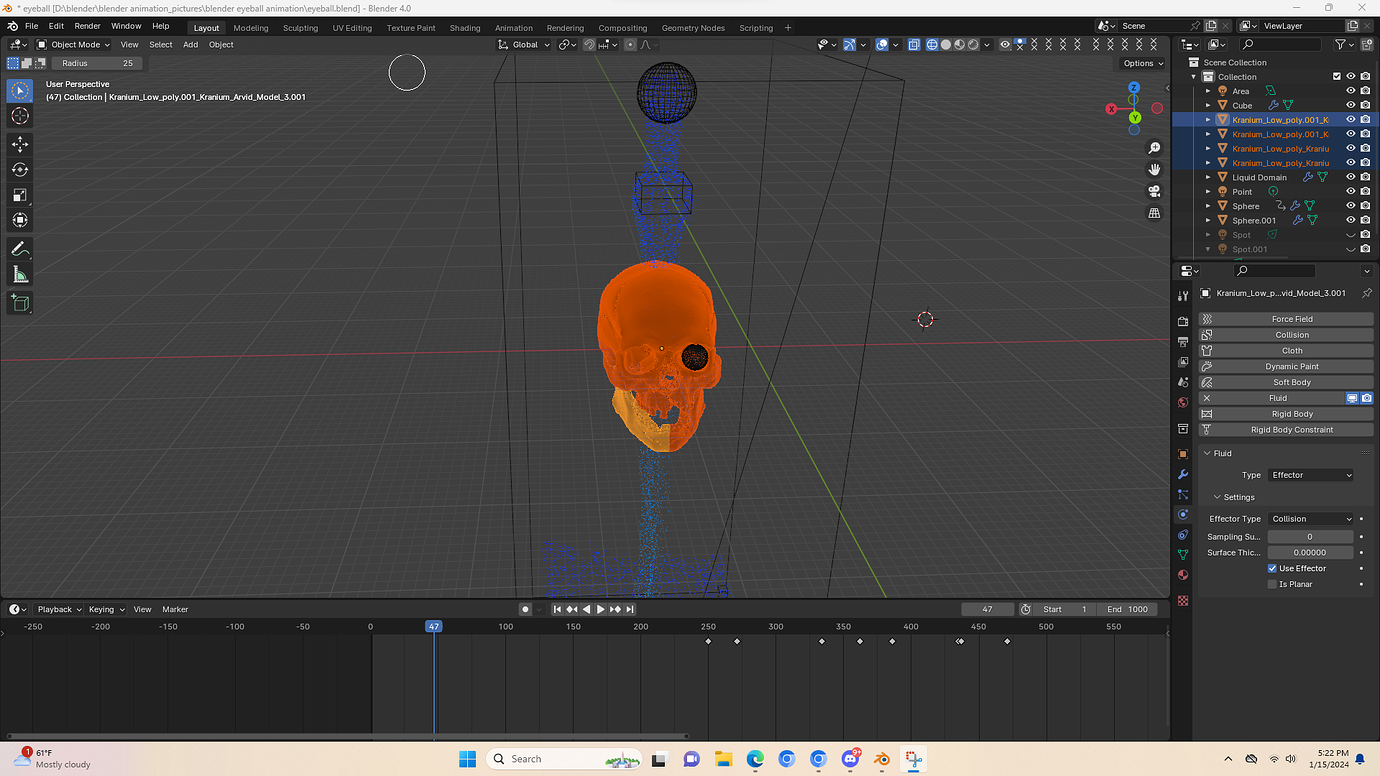The height and width of the screenshot is (776, 1380).
Task: Open the Physics properties tab icon
Action: tap(1183, 514)
